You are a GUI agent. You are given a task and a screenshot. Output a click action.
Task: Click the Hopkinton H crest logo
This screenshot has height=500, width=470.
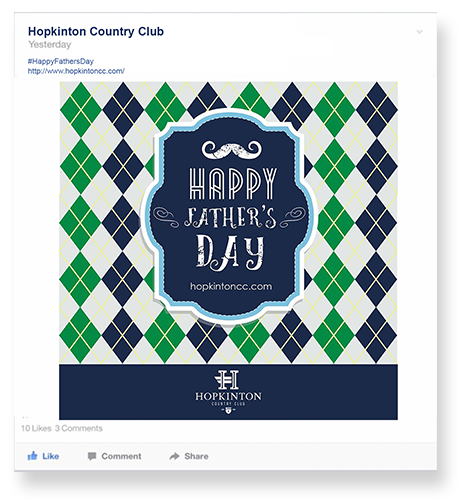[x=228, y=379]
